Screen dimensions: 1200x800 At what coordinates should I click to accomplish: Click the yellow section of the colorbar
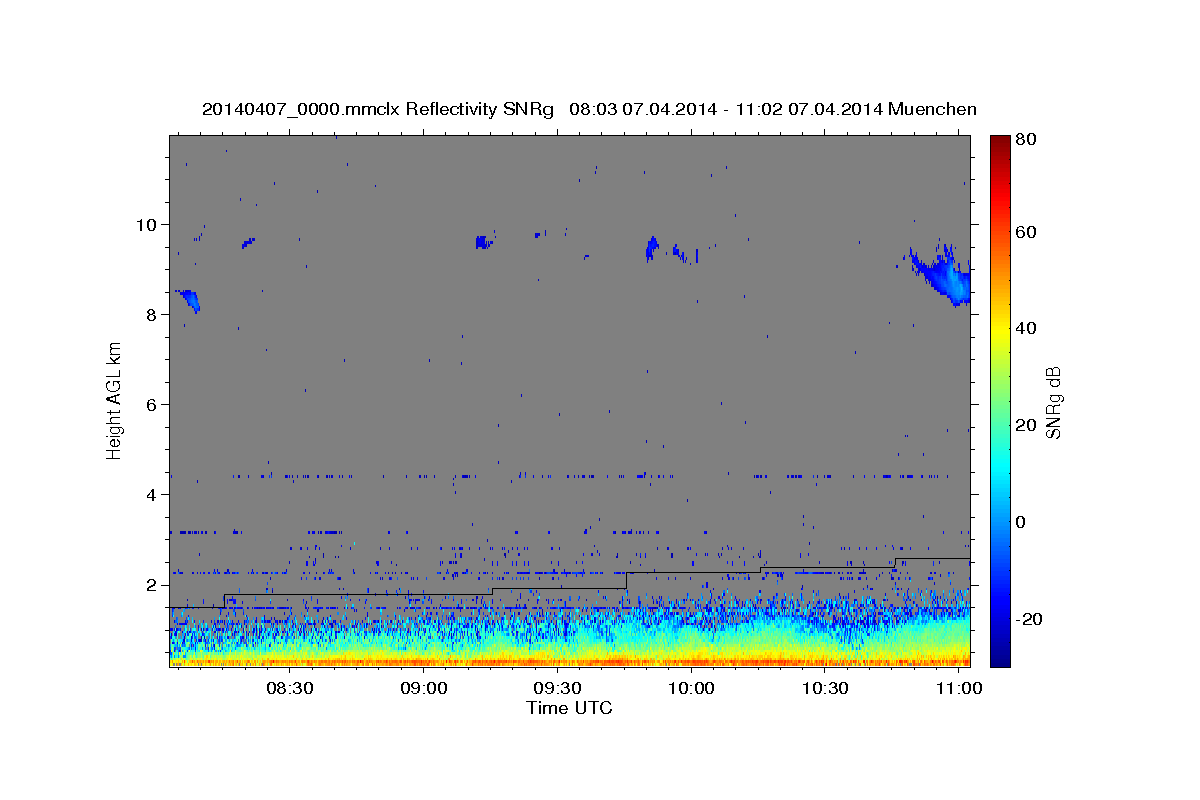999,330
